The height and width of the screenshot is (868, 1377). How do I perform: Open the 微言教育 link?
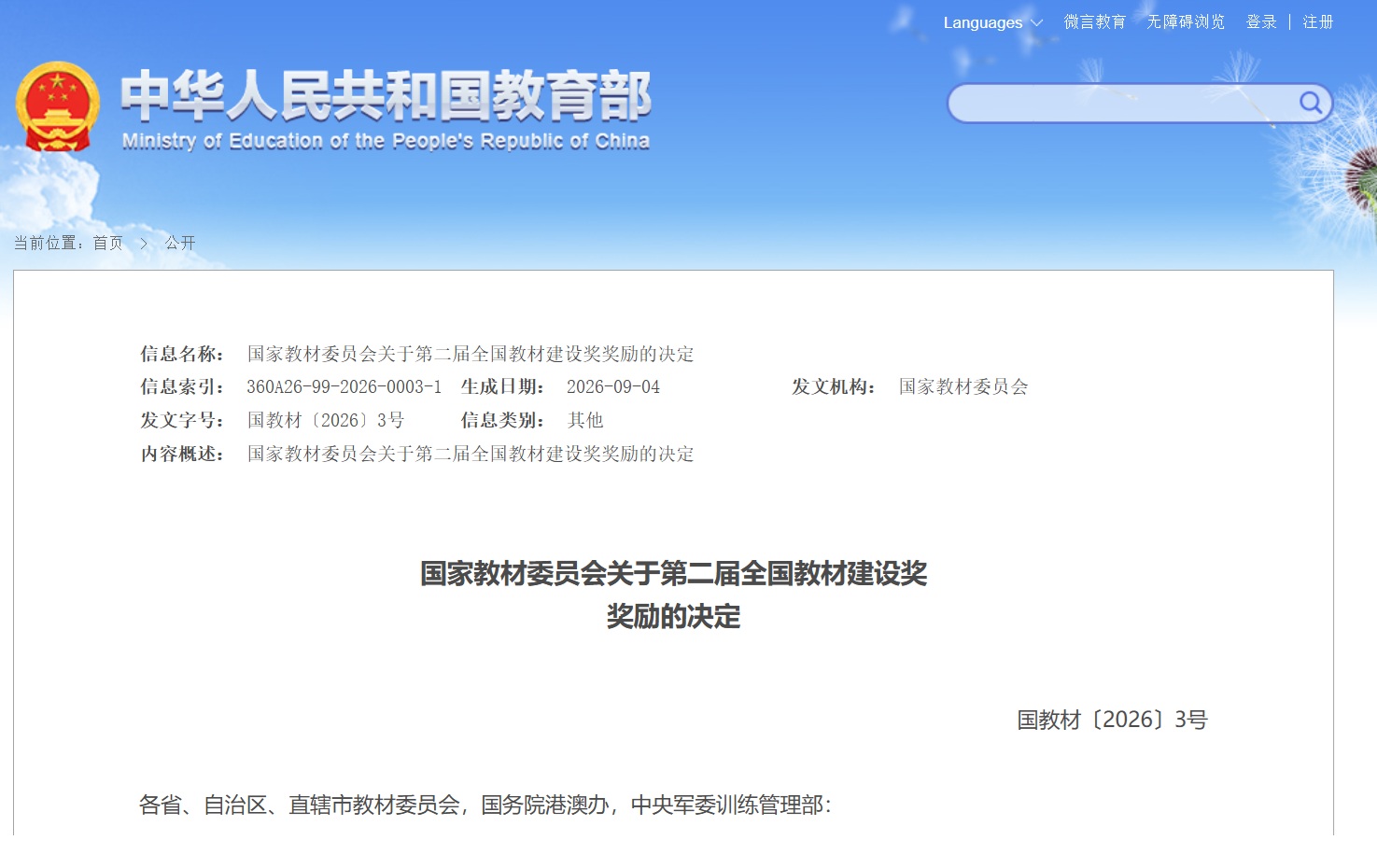coord(1095,22)
